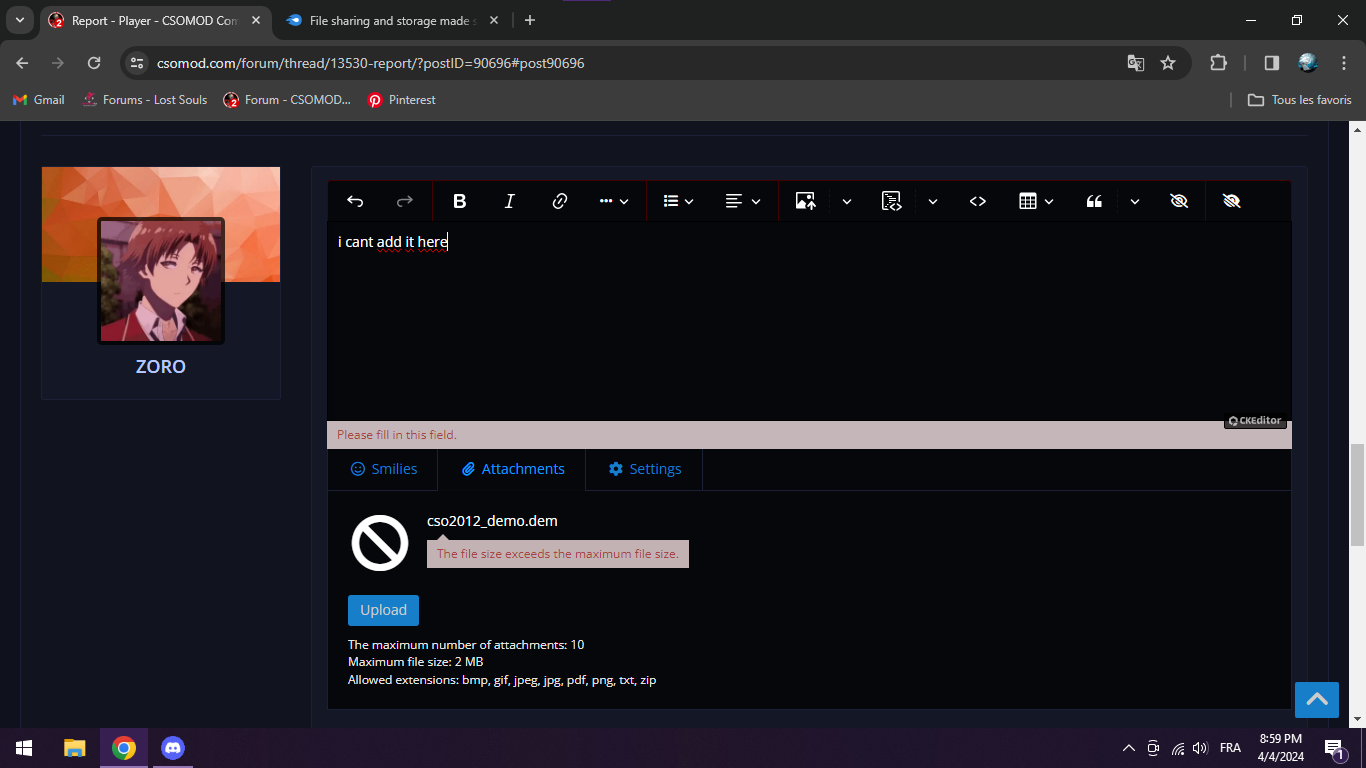Insert a link using the chain icon
The width and height of the screenshot is (1366, 768).
[x=560, y=201]
